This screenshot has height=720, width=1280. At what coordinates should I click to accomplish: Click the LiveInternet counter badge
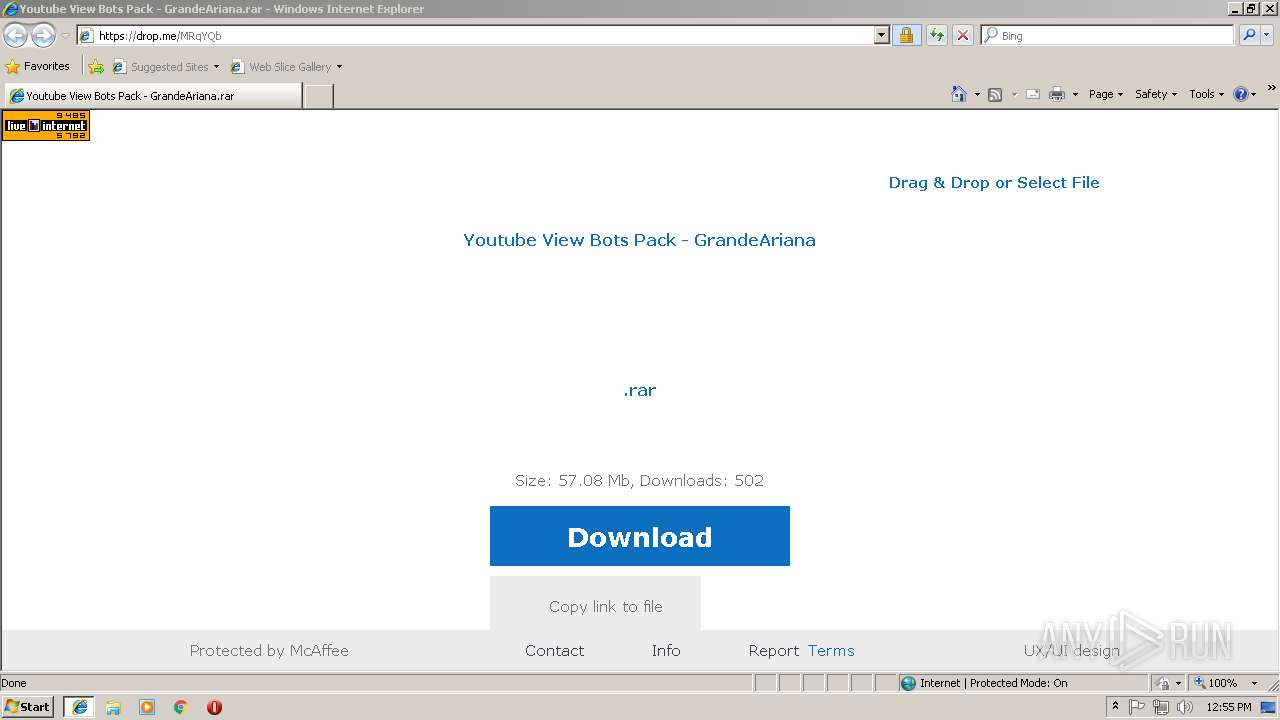click(x=46, y=125)
